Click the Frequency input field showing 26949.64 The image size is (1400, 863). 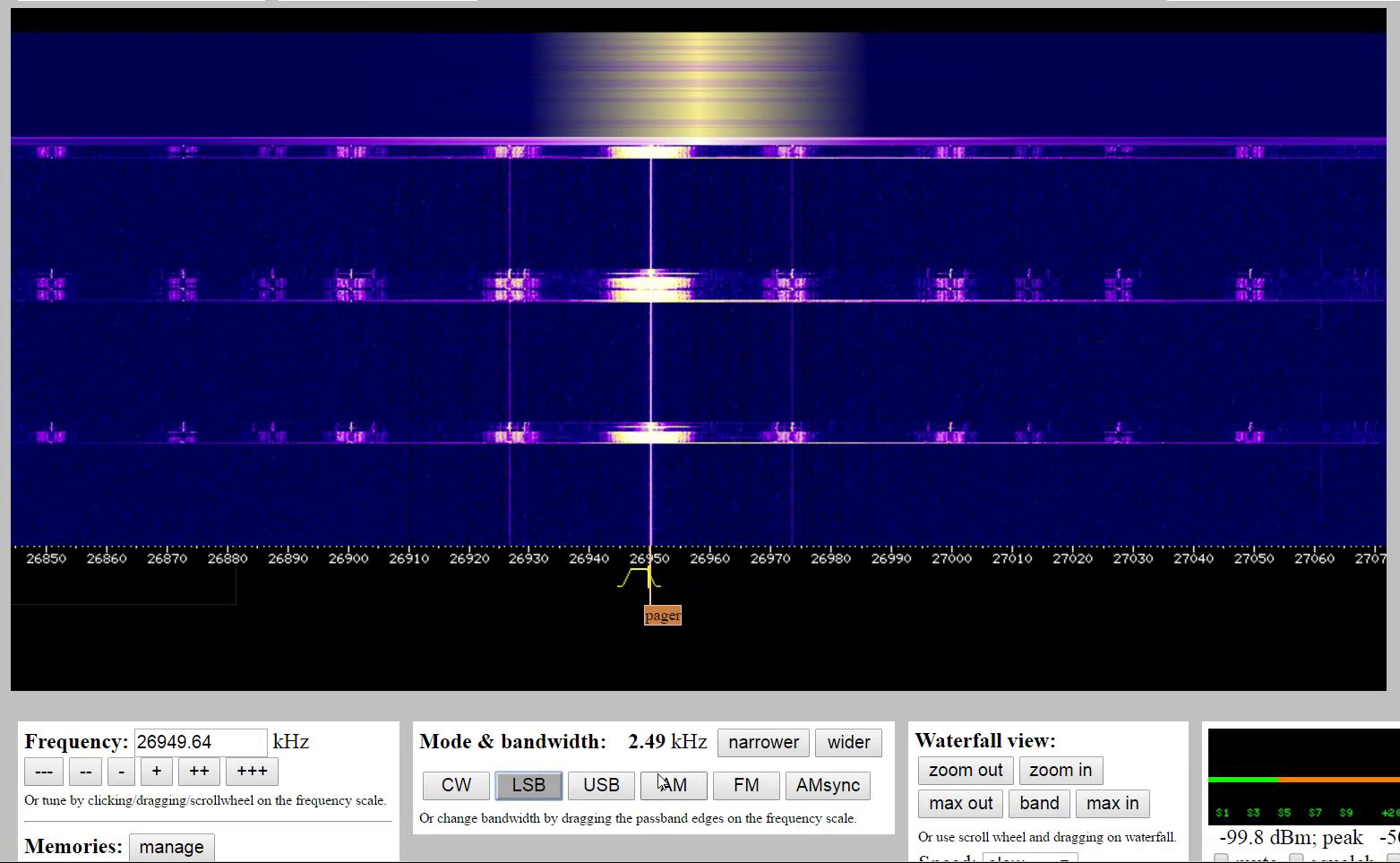click(x=201, y=742)
